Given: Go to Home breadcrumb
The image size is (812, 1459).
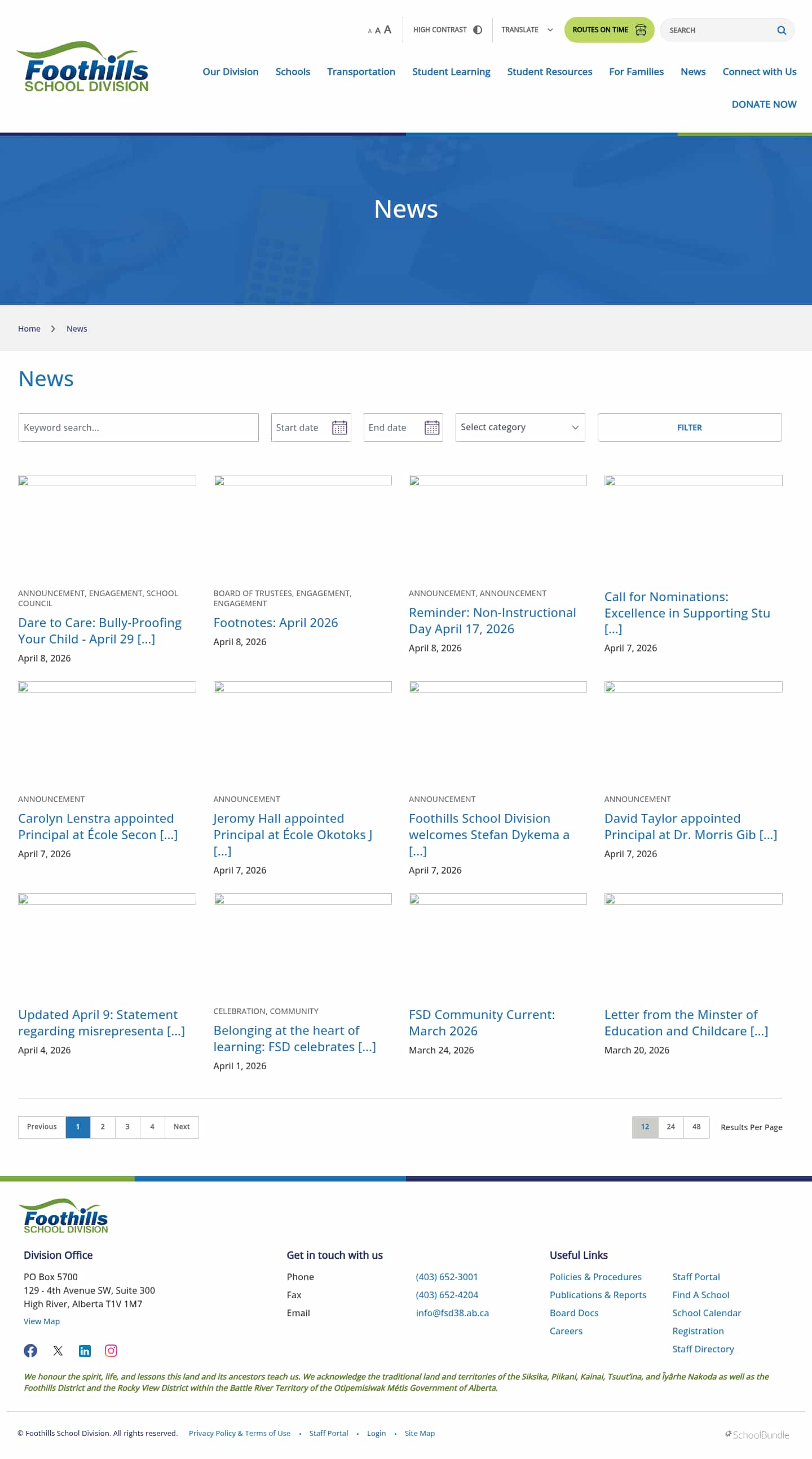Looking at the screenshot, I should [29, 328].
